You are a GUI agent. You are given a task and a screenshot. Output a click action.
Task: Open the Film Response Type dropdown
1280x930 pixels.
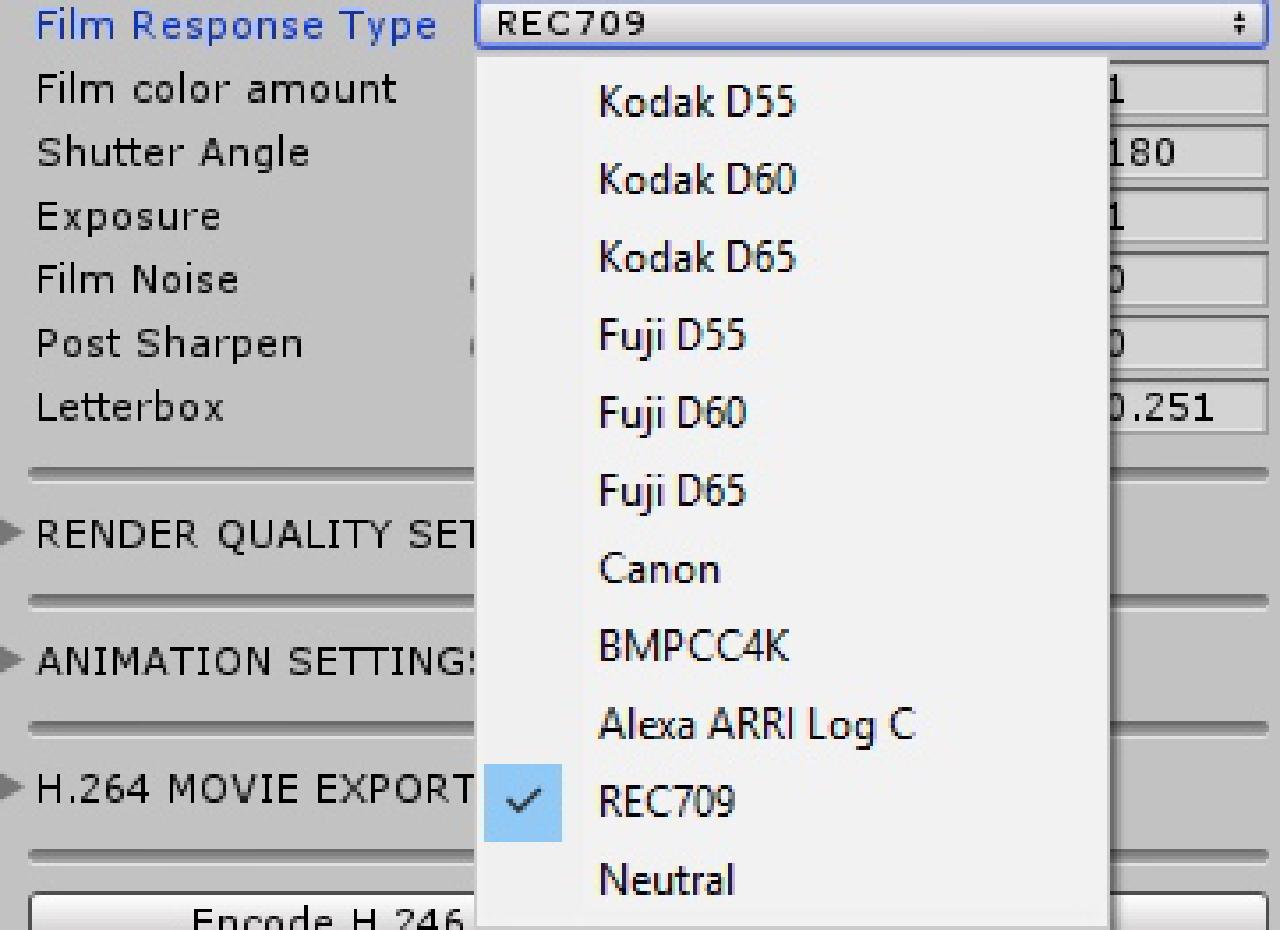pyautogui.click(x=872, y=24)
